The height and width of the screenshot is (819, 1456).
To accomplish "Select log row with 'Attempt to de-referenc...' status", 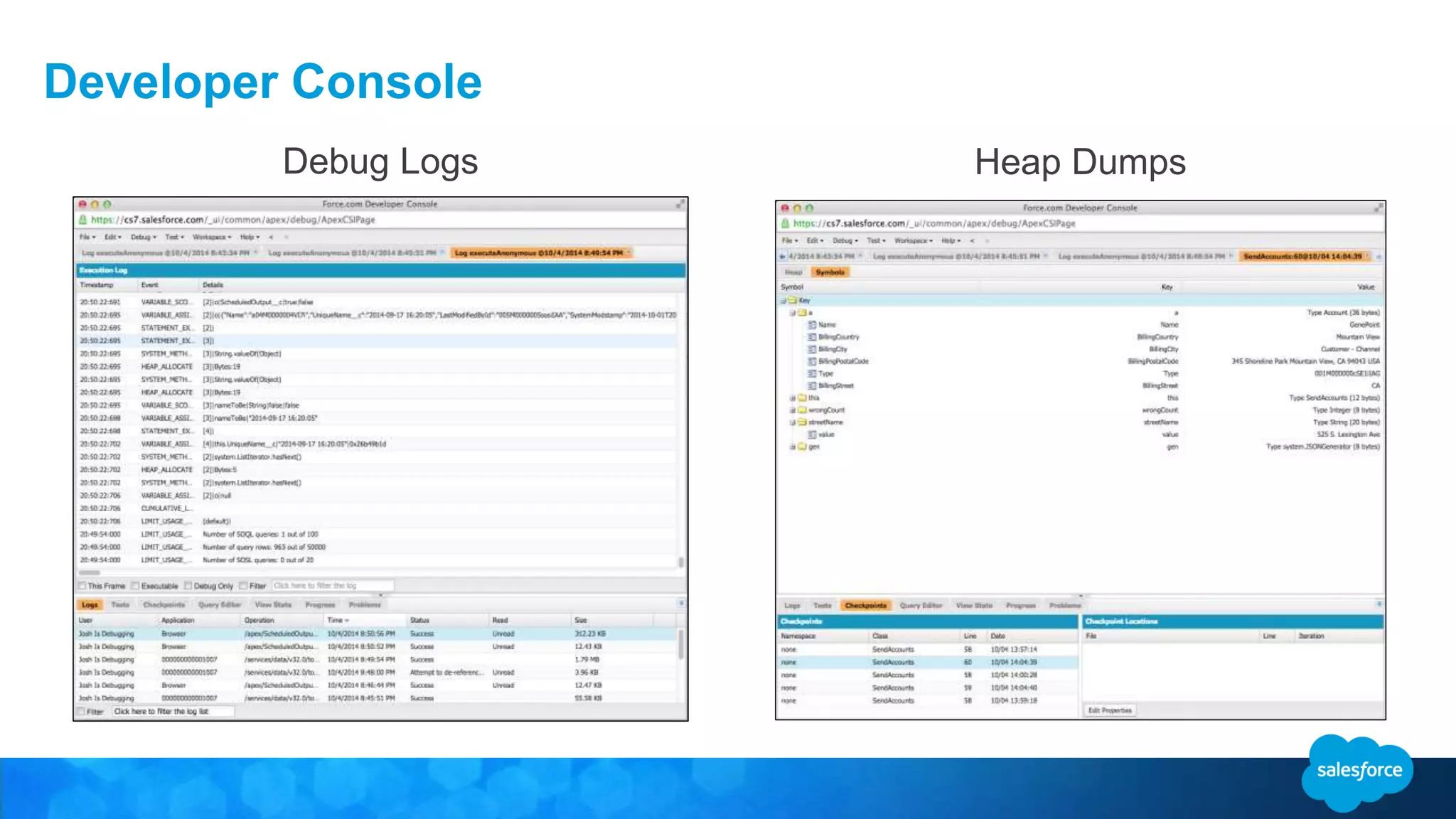I will pyautogui.click(x=377, y=673).
